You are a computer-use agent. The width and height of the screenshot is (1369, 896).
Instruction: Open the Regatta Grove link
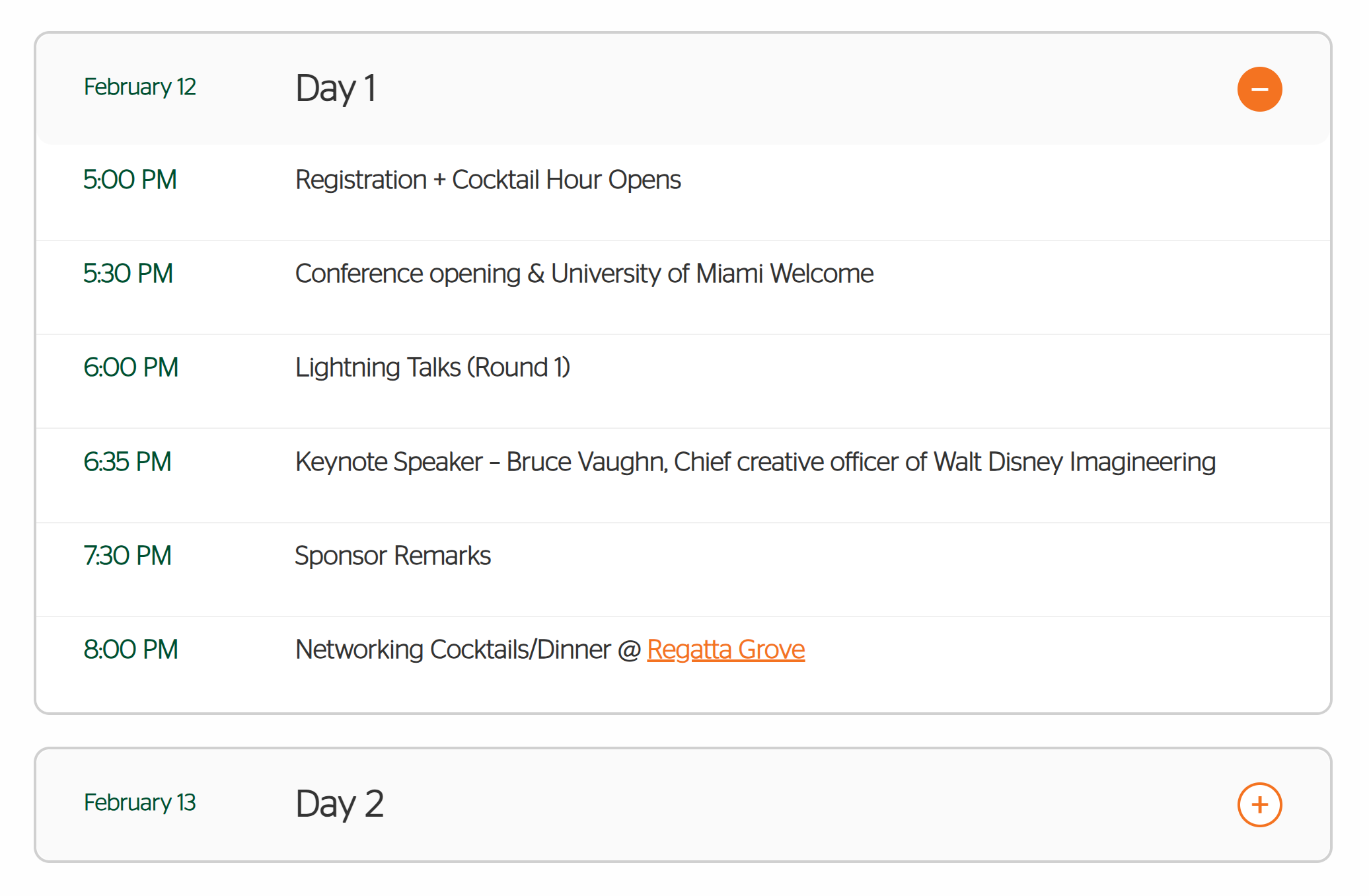tap(725, 650)
